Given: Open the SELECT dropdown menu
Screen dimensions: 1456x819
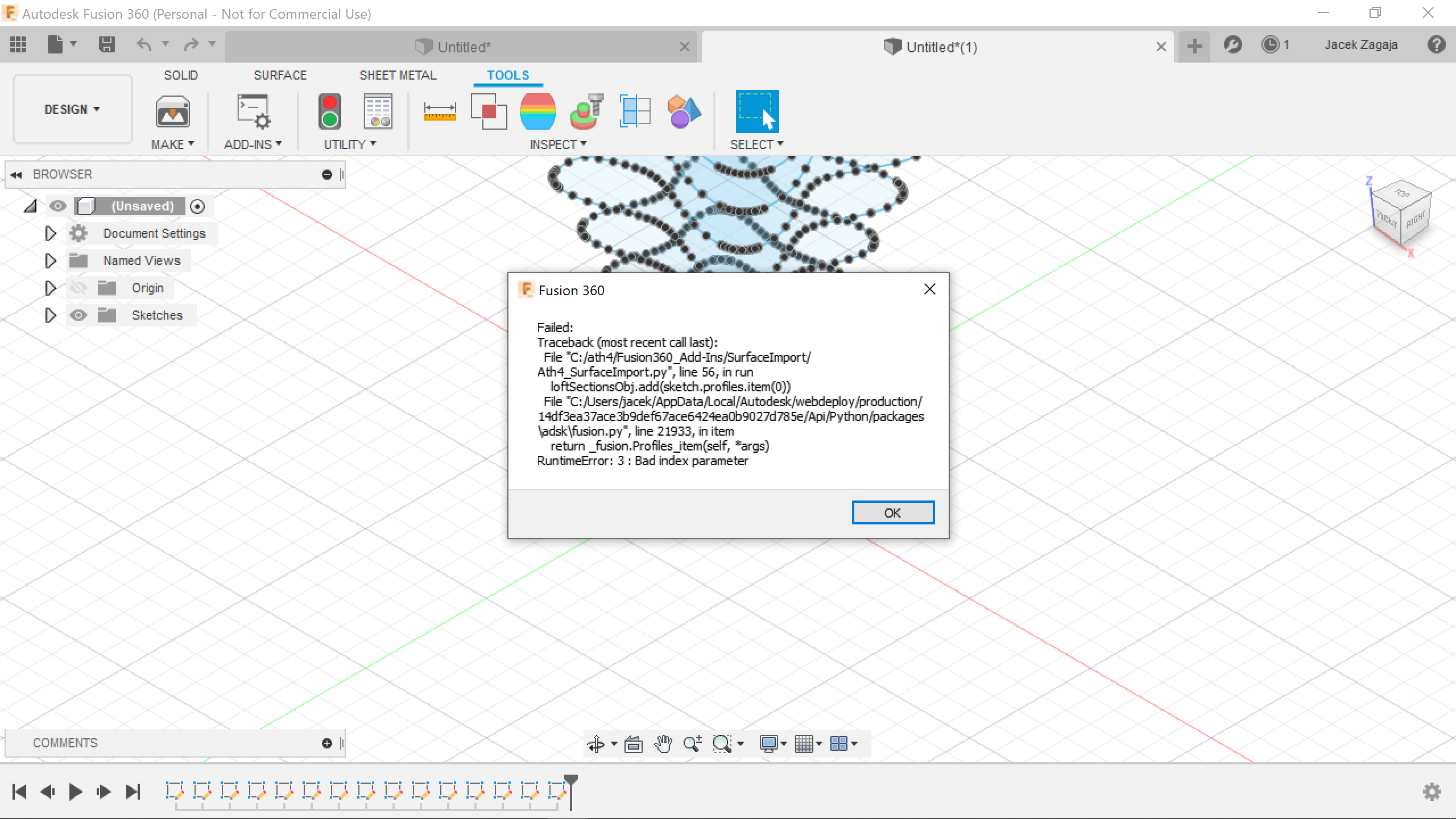Looking at the screenshot, I should click(757, 144).
